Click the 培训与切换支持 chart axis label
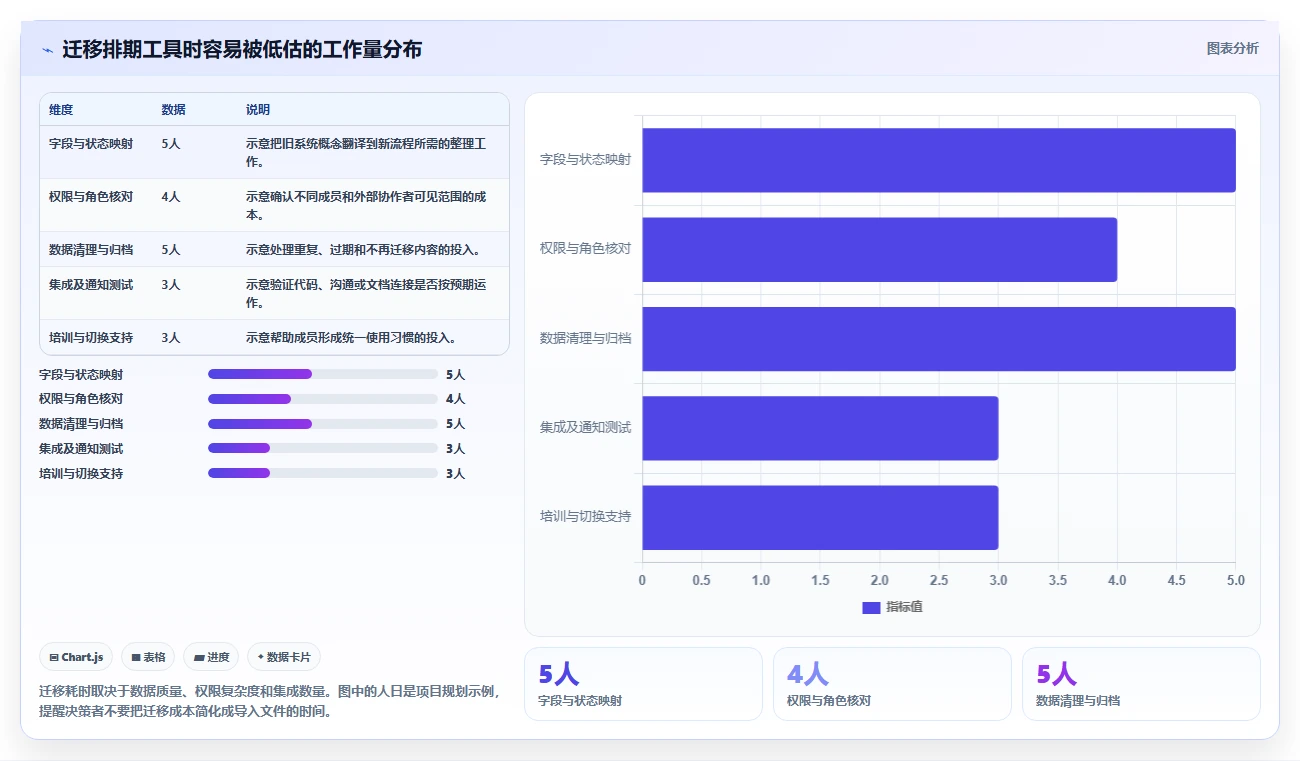The width and height of the screenshot is (1300, 761). pos(585,517)
